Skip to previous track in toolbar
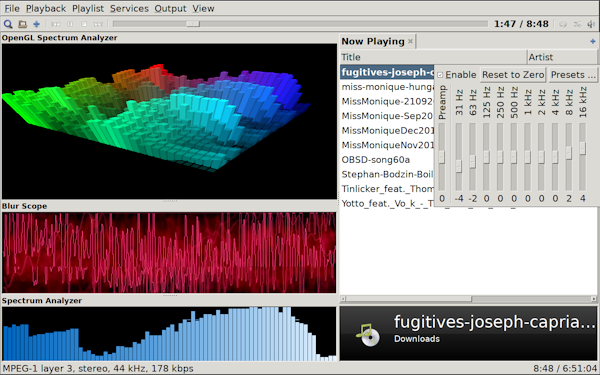The image size is (600, 375). pyautogui.click(x=56, y=24)
